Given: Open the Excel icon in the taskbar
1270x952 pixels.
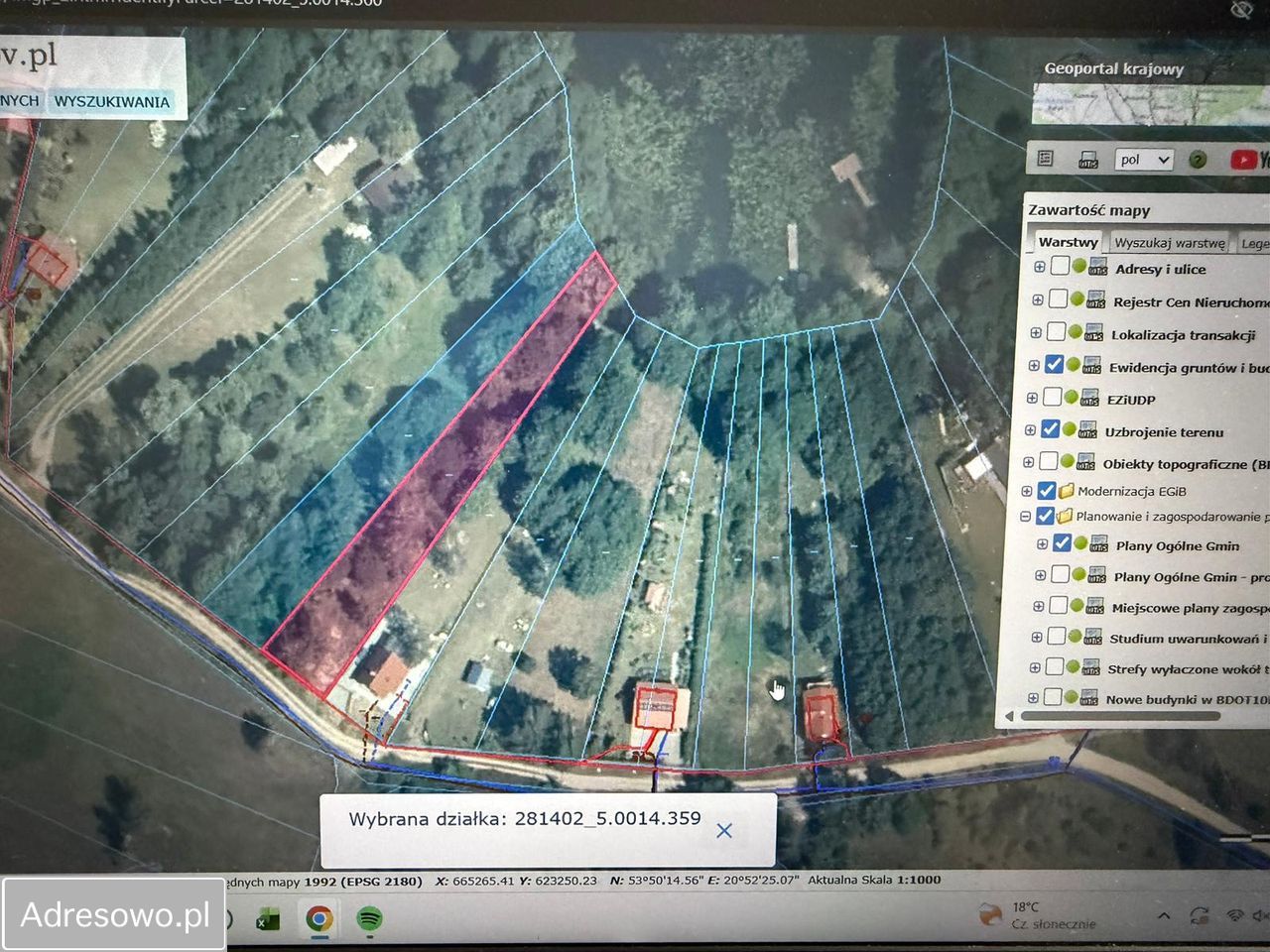Looking at the screenshot, I should tap(267, 920).
